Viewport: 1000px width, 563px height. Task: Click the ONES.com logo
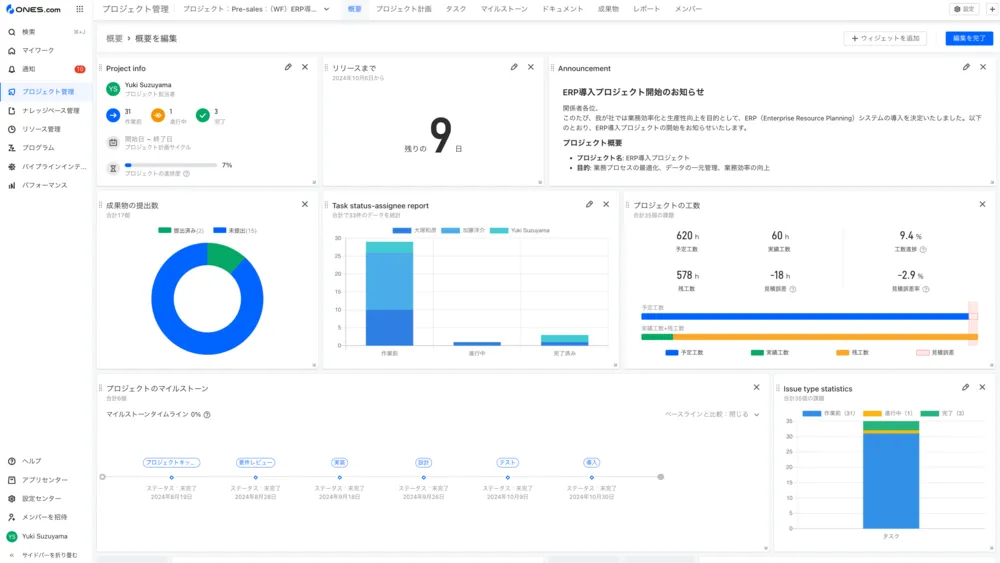pos(33,9)
